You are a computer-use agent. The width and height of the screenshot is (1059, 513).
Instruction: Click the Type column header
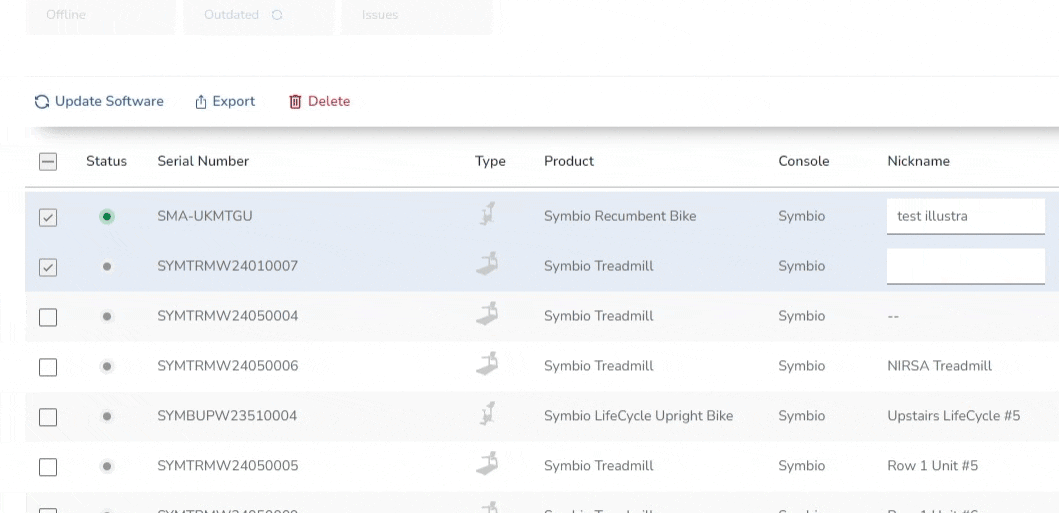click(490, 161)
